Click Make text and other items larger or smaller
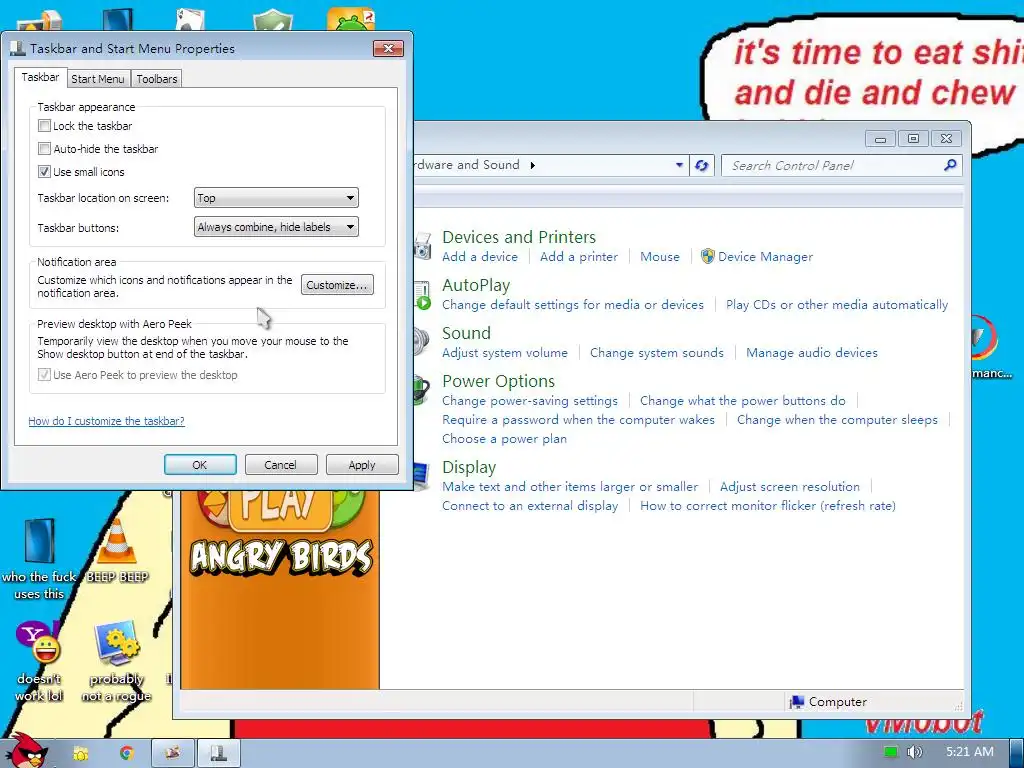1024x768 pixels. [x=570, y=487]
